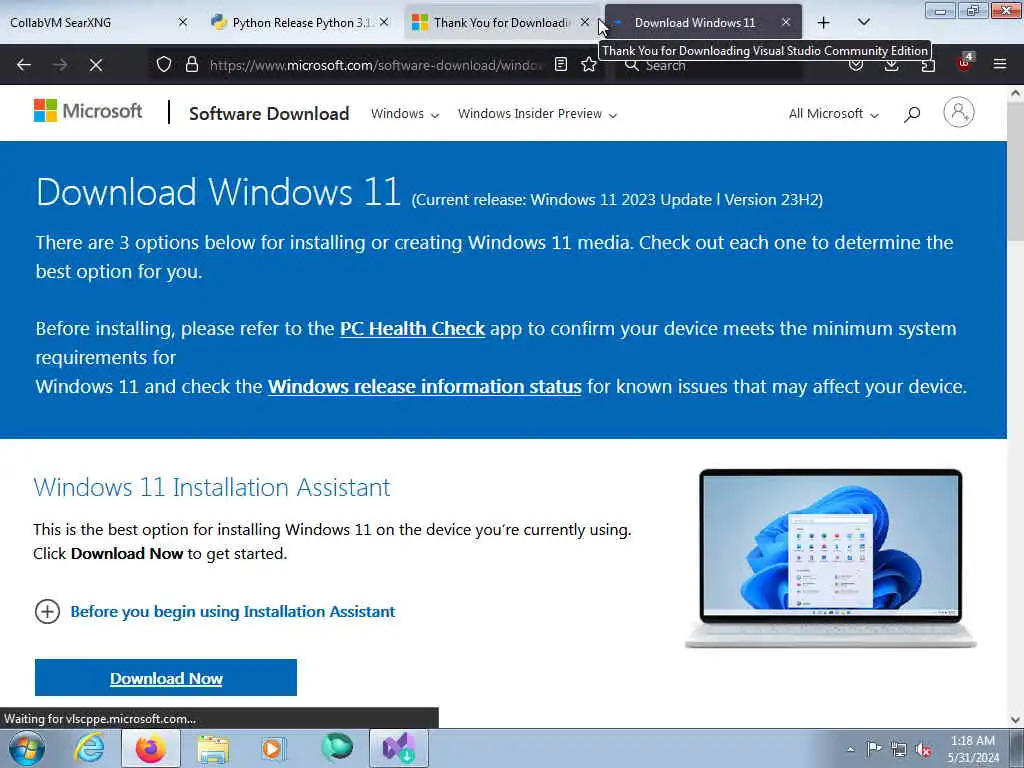Switch to Thank You for Downloading tab
This screenshot has height=768, width=1024.
point(502,22)
